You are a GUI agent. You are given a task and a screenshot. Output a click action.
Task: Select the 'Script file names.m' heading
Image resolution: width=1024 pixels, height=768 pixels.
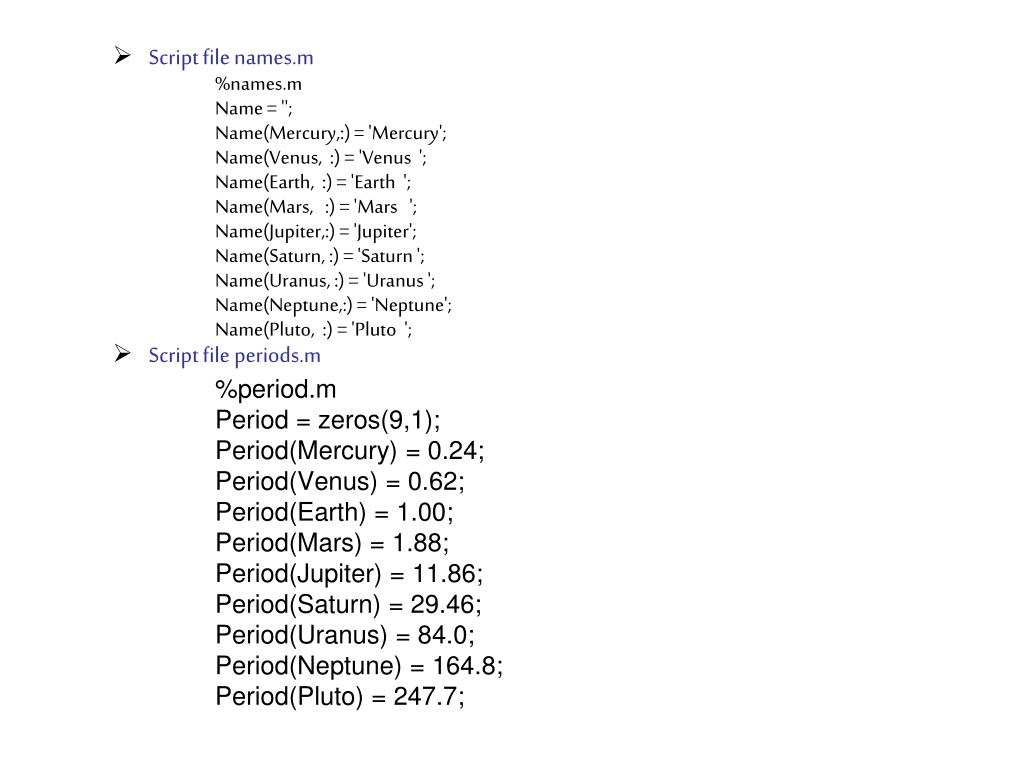point(231,57)
